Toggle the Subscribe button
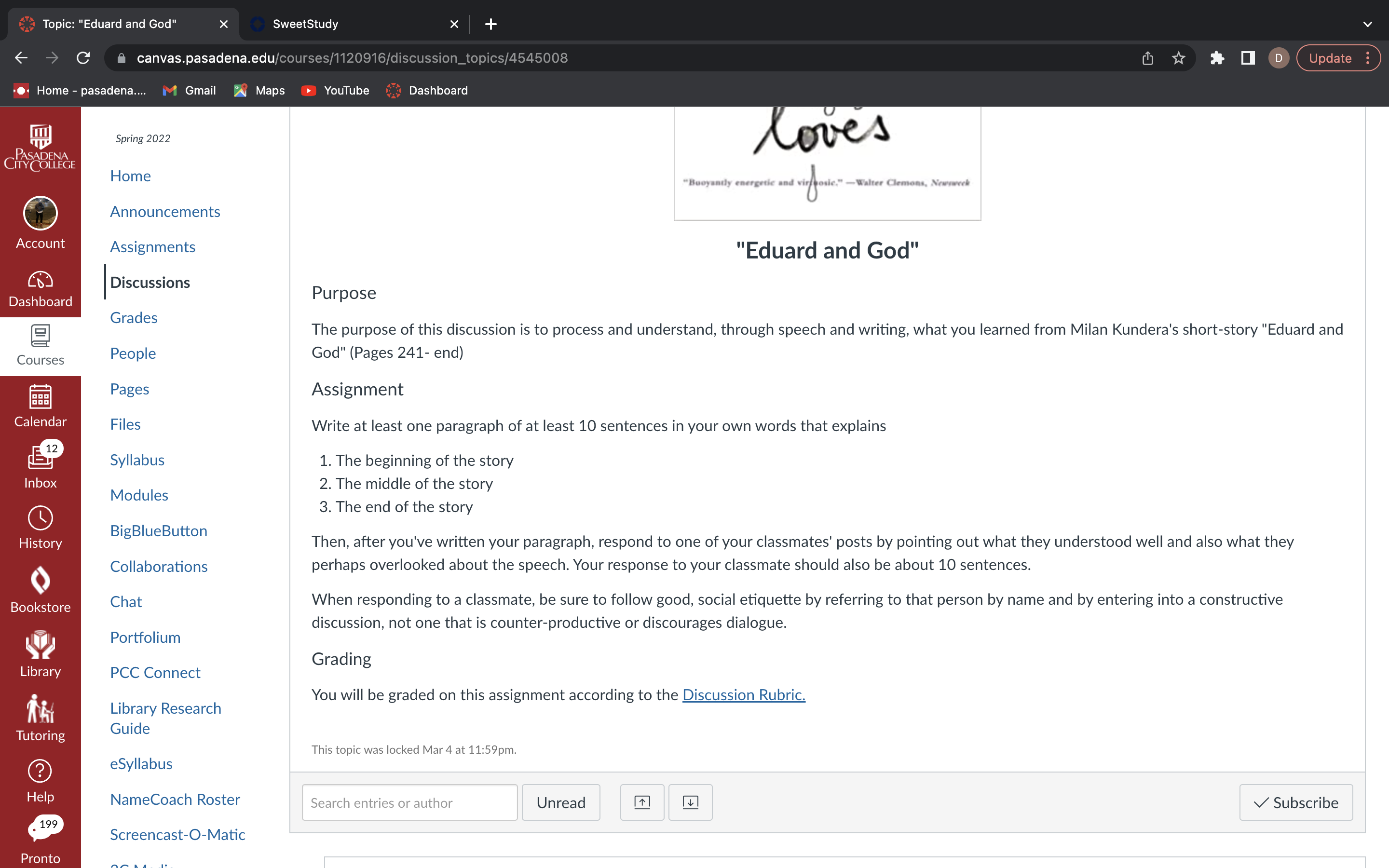 (x=1295, y=802)
